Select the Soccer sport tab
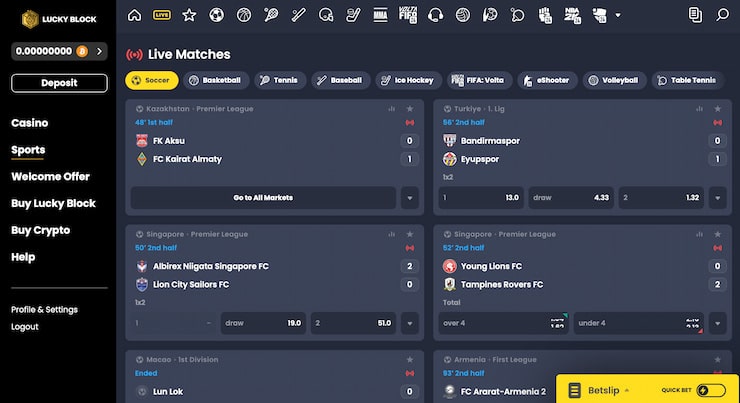This screenshot has height=403, width=740. [151, 80]
